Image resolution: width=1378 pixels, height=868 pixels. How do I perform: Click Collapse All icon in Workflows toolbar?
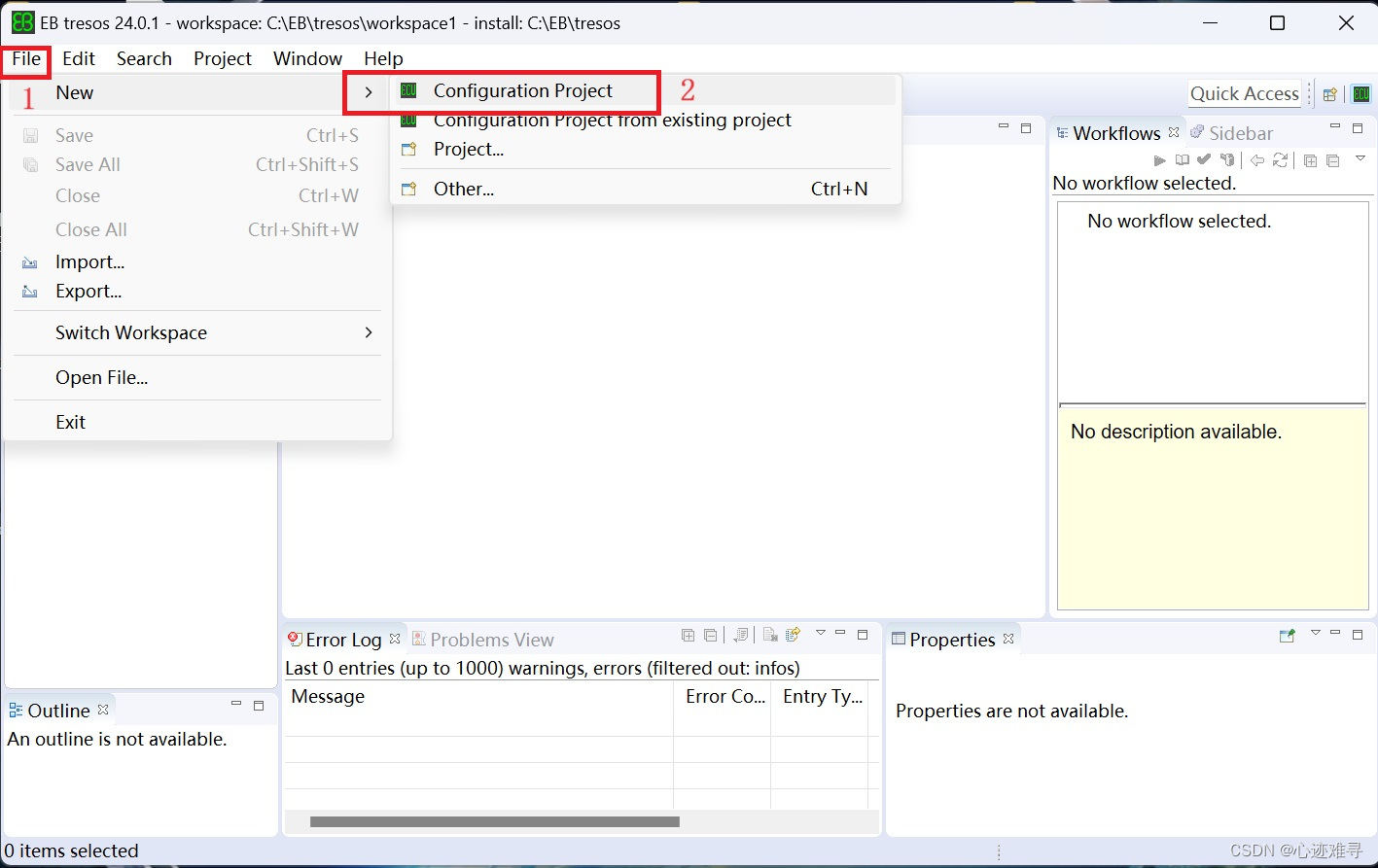coord(1332,160)
